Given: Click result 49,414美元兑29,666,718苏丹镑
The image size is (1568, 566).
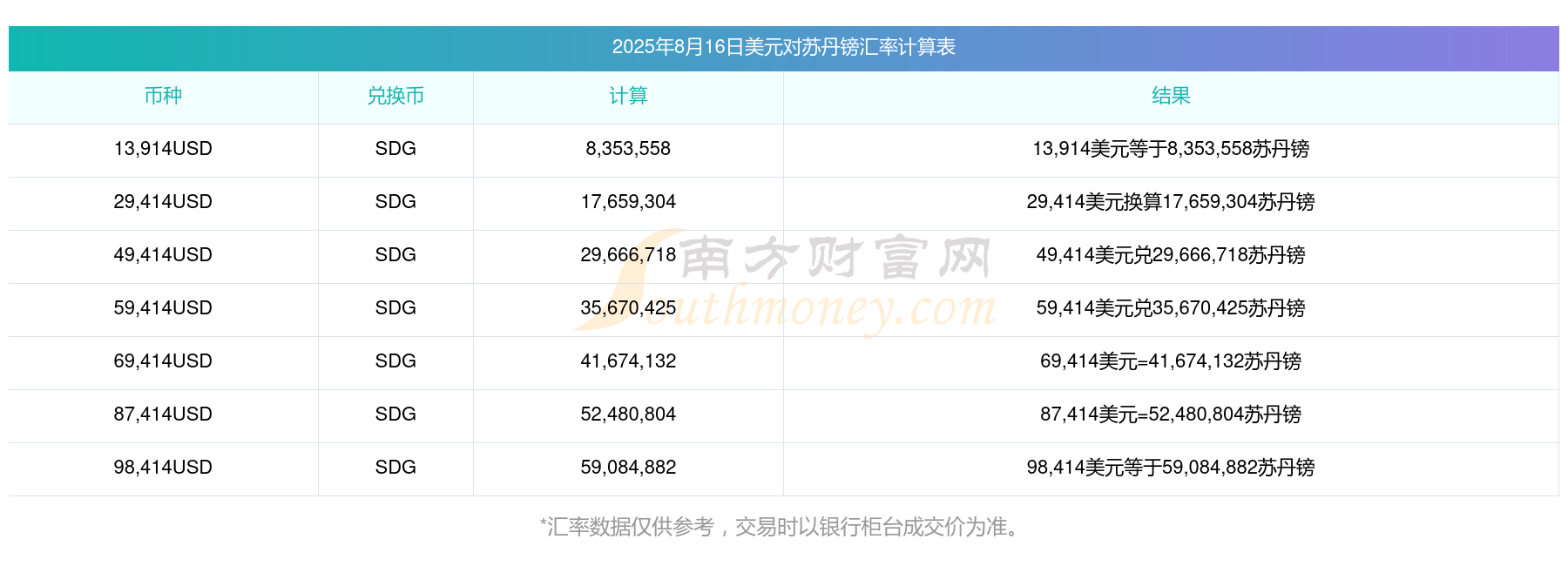Looking at the screenshot, I should pyautogui.click(x=1171, y=255).
